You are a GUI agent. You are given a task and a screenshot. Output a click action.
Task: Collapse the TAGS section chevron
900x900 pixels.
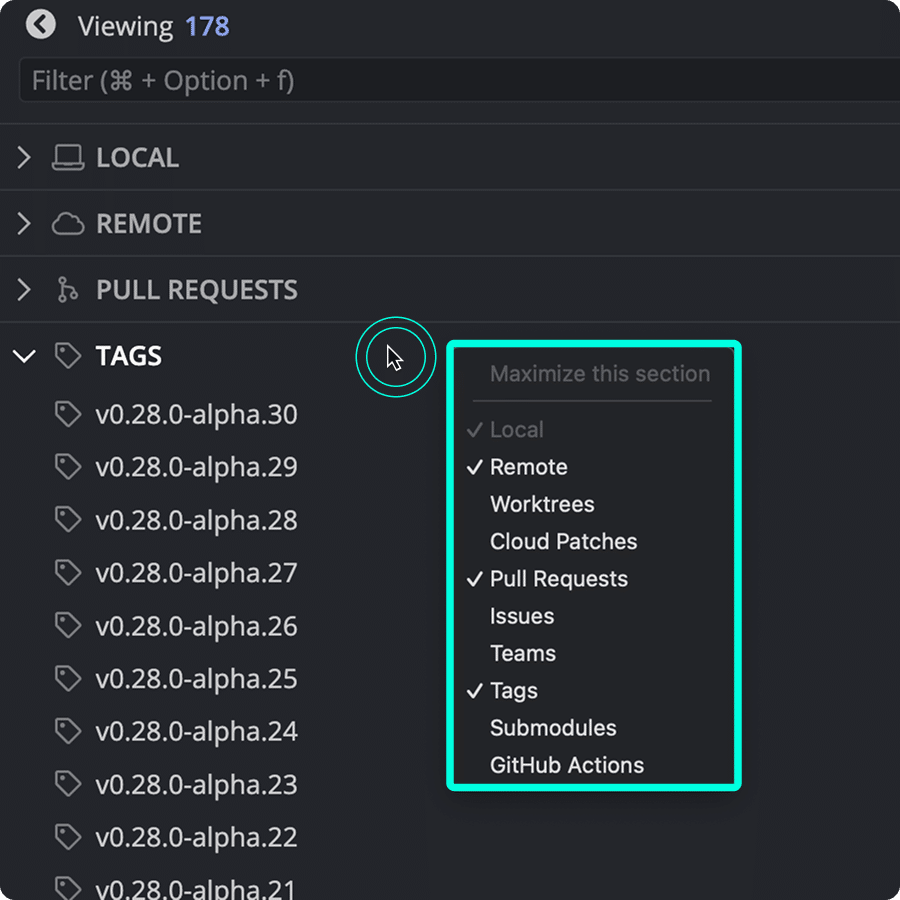(x=23, y=355)
